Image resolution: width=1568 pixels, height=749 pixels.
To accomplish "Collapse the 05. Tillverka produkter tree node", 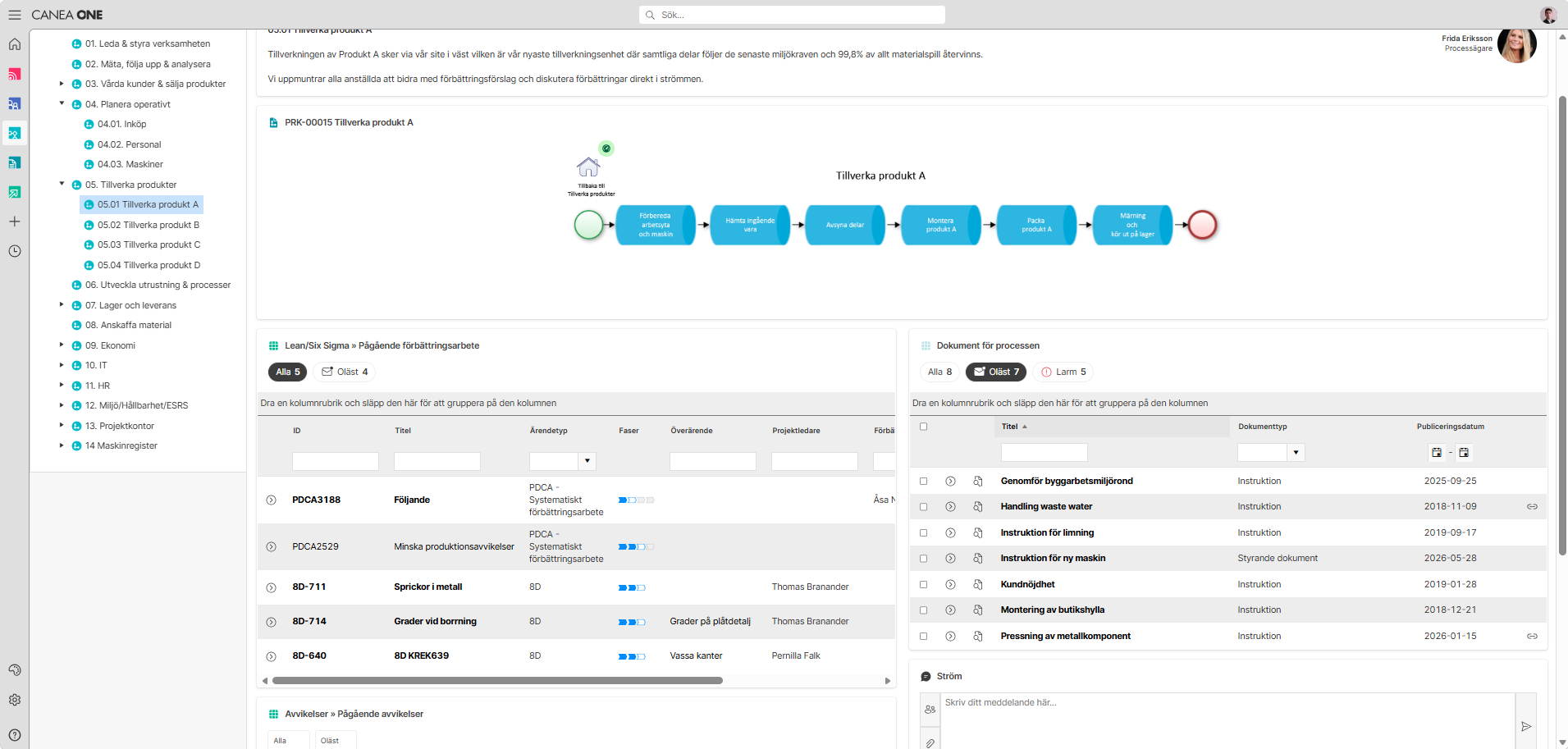I will point(62,184).
